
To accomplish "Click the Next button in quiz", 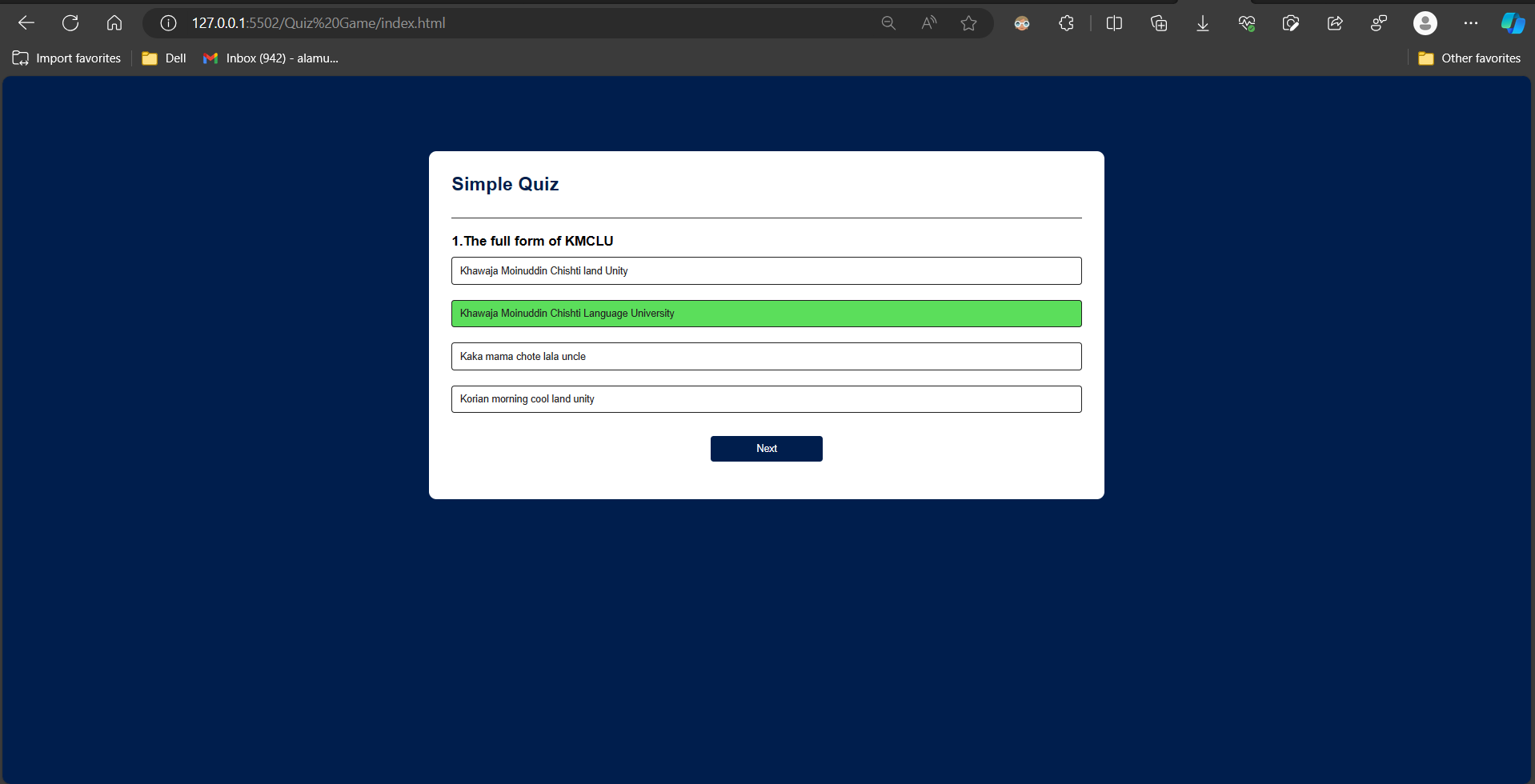I will tap(766, 449).
